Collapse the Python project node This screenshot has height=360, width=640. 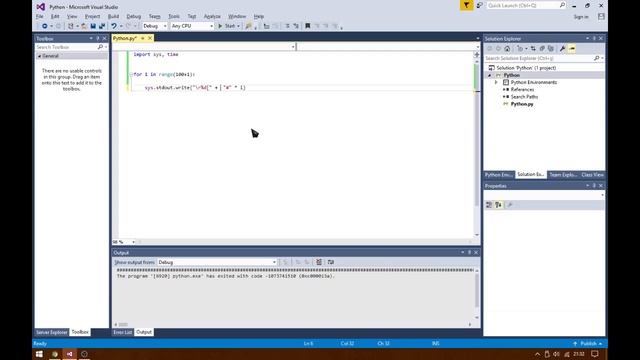tap(489, 76)
